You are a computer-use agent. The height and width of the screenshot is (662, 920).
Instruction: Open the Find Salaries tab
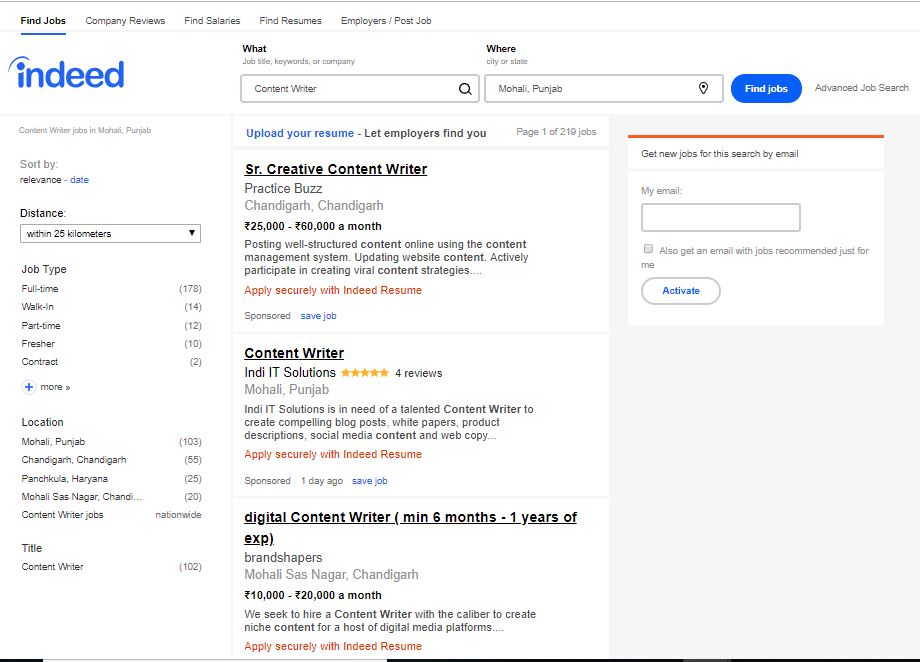tap(212, 21)
